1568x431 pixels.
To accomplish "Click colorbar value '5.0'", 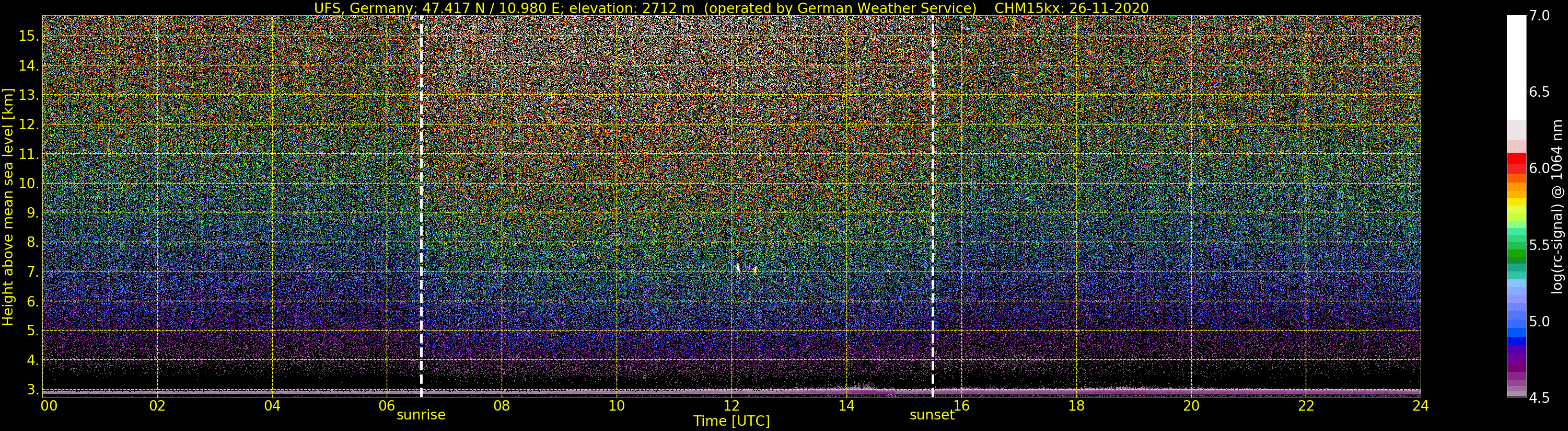I will 1539,321.
